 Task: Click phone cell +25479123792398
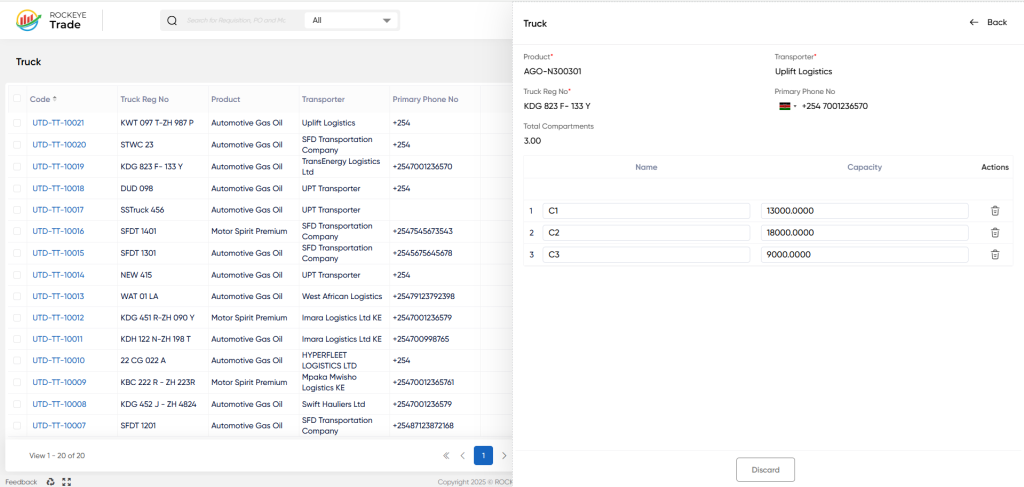424,296
